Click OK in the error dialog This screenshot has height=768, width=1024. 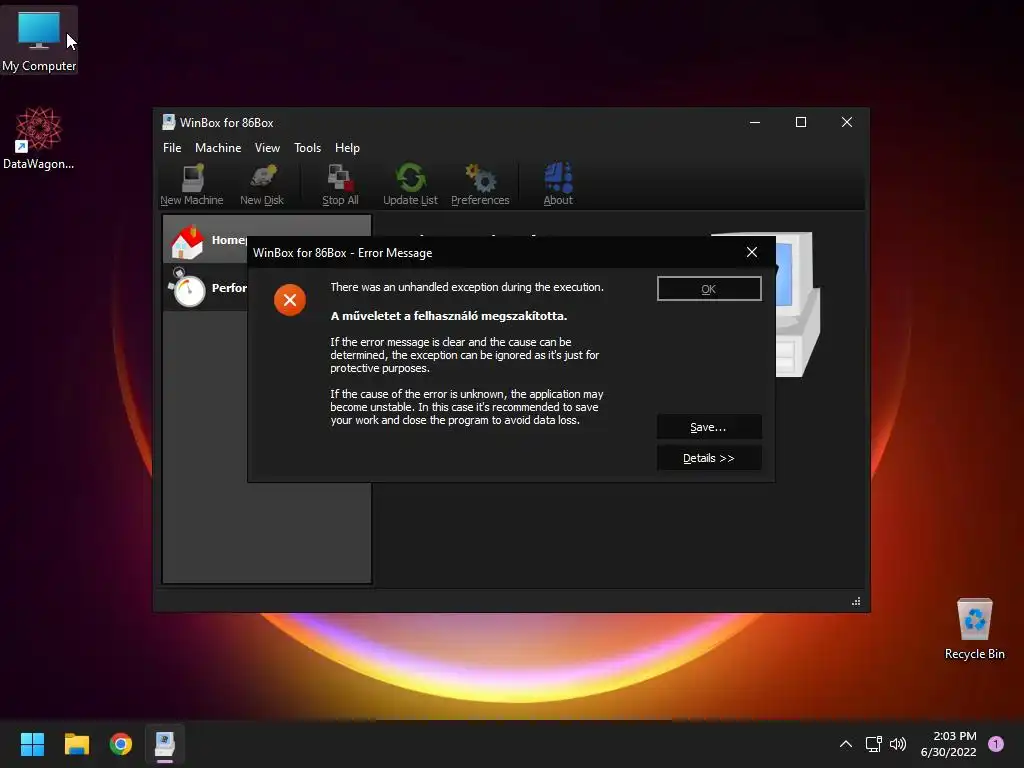pyautogui.click(x=709, y=289)
